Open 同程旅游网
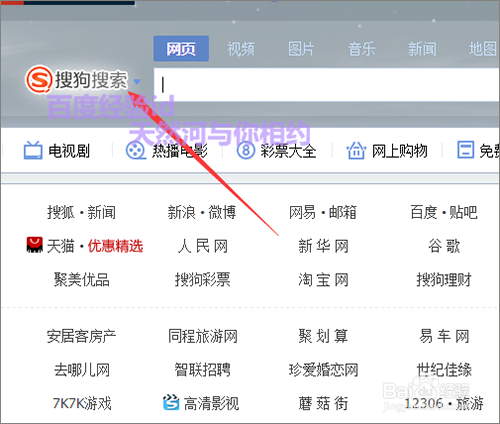The image size is (500, 424). (x=203, y=336)
